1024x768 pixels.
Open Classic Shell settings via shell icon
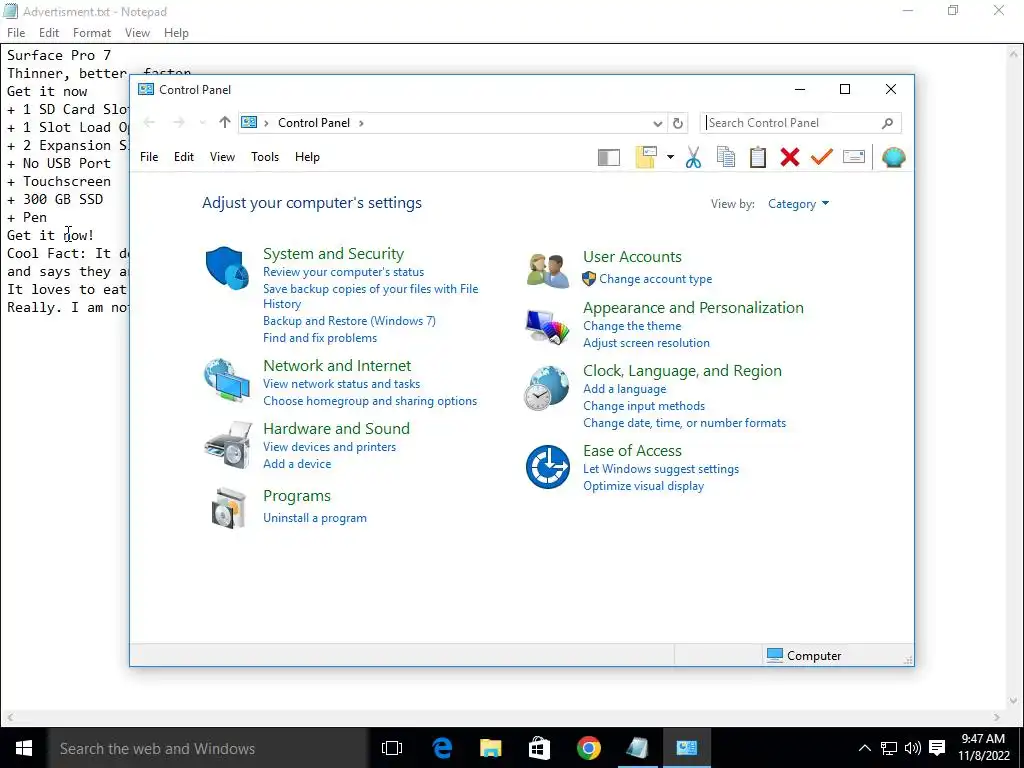click(x=893, y=157)
